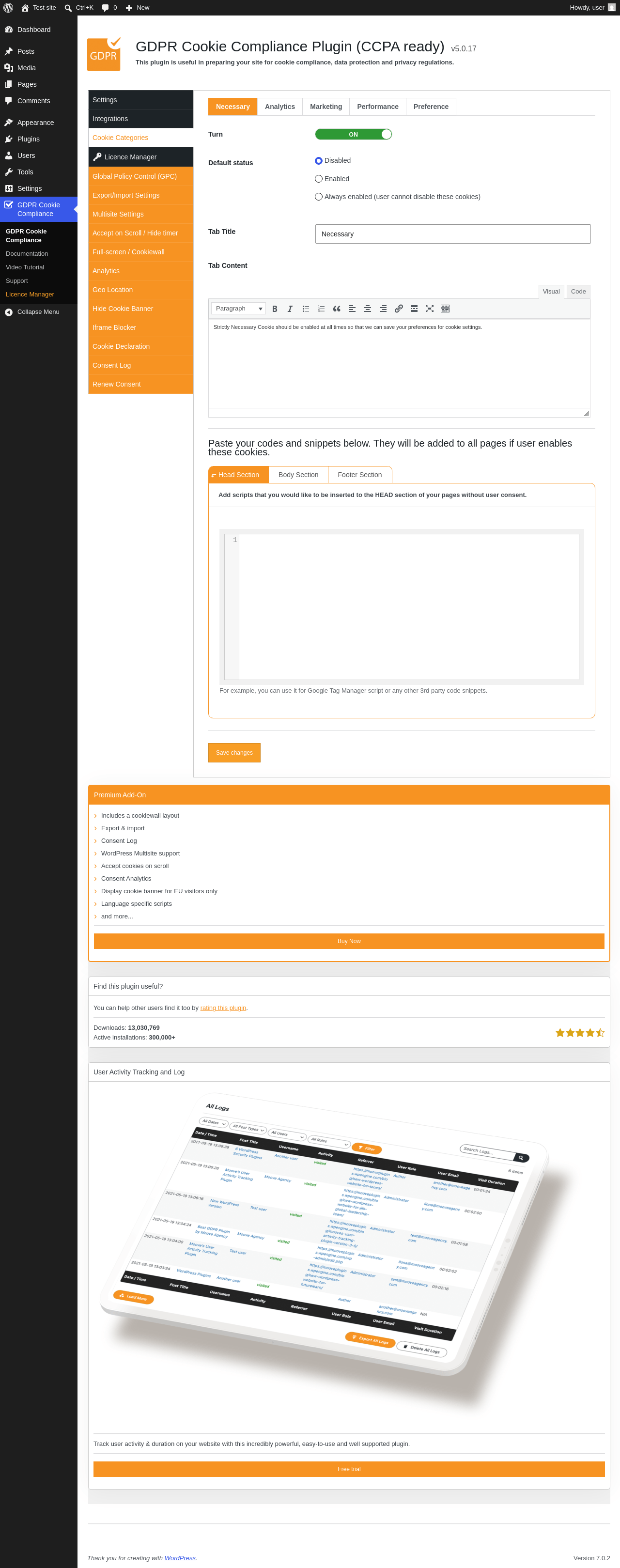Click the Buy Now button
This screenshot has width=620, height=1568.
[349, 941]
